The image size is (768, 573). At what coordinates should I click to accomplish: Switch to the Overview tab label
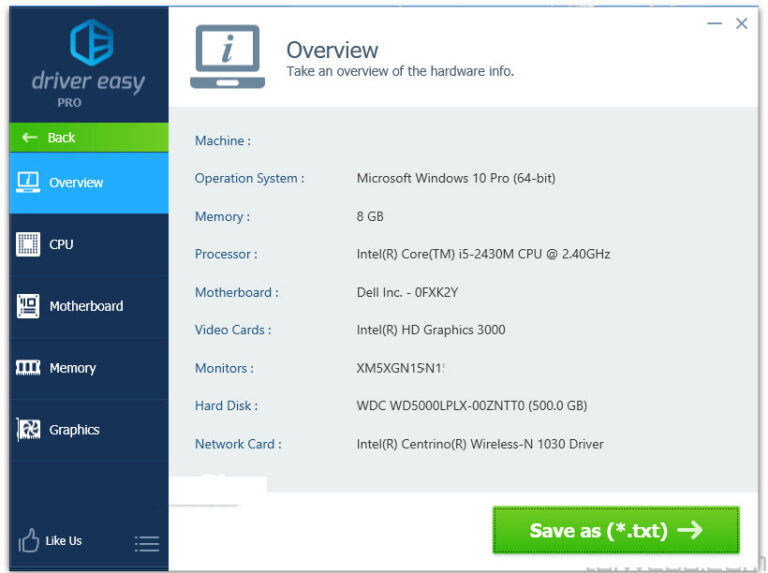click(76, 183)
